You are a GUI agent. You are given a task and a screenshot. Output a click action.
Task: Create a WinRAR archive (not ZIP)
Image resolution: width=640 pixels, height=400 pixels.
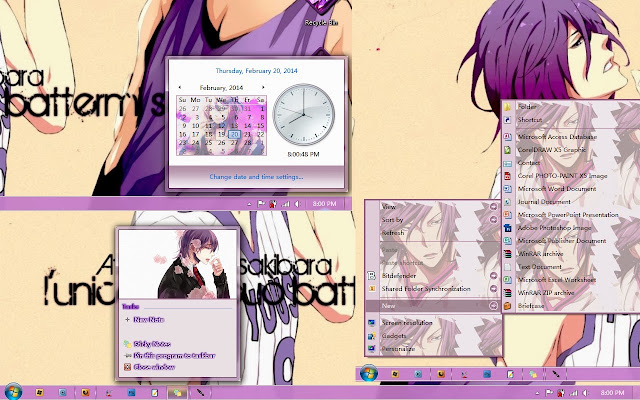pyautogui.click(x=571, y=254)
